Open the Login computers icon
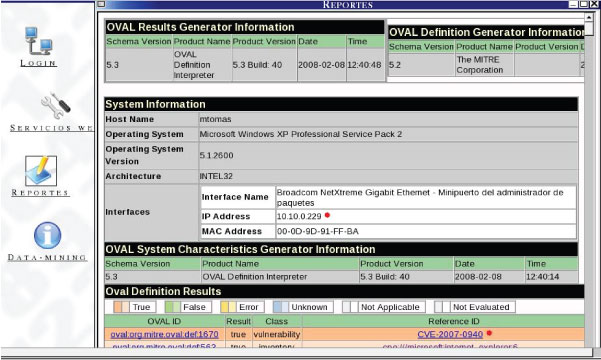The height and width of the screenshot is (360, 601). [x=39, y=41]
